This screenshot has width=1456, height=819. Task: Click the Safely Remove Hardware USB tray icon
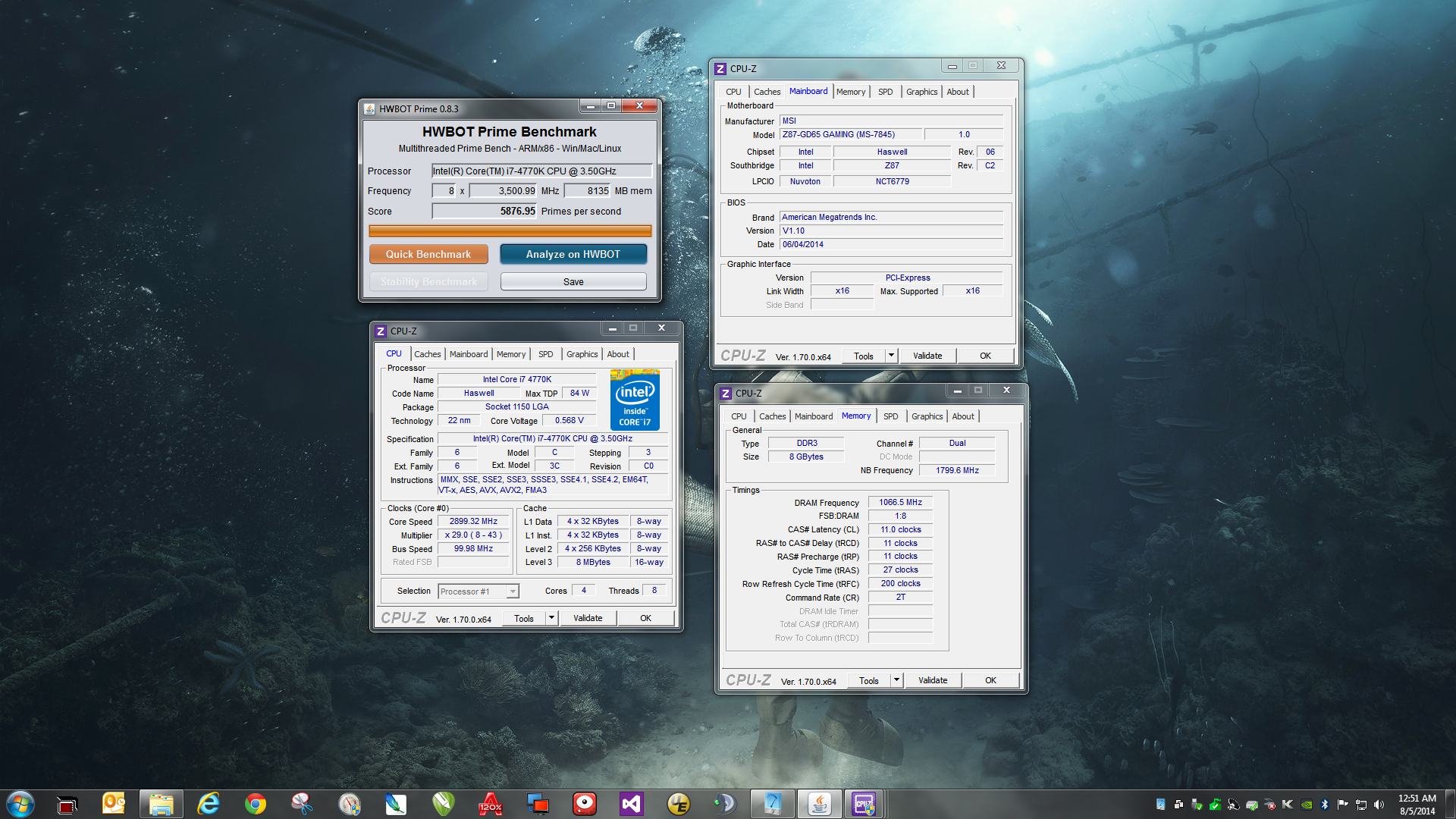coord(1197,805)
